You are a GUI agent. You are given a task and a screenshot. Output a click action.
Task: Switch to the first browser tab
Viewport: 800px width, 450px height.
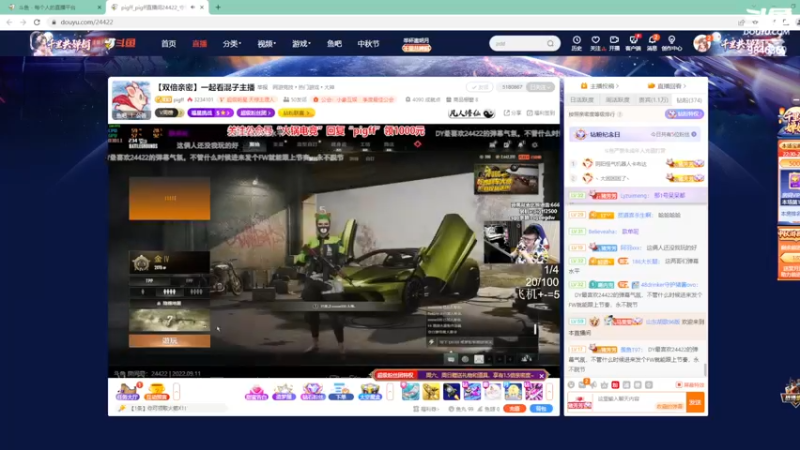(x=54, y=7)
